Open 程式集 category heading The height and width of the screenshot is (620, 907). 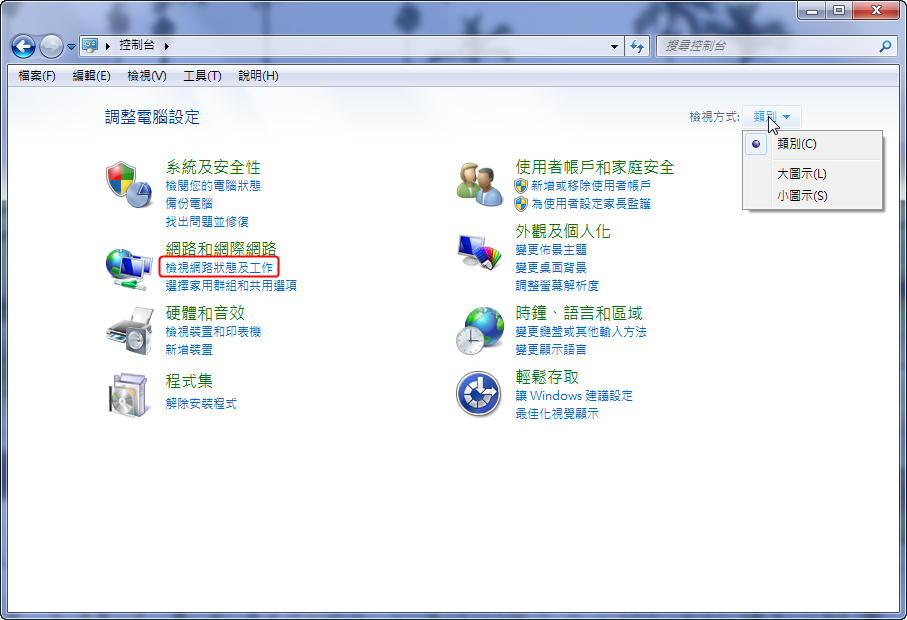tap(189, 381)
